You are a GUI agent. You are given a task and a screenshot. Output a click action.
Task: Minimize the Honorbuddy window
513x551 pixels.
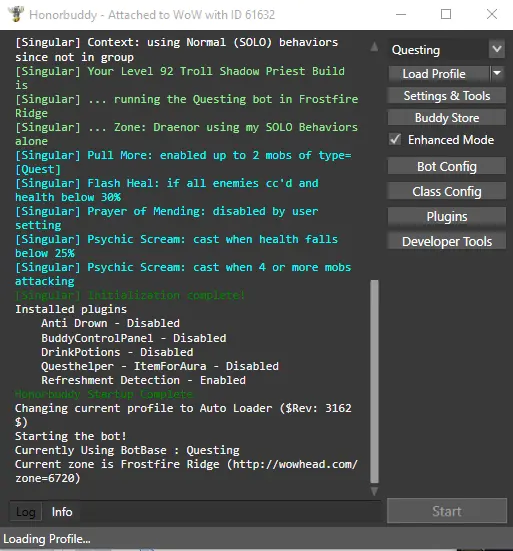tap(401, 14)
